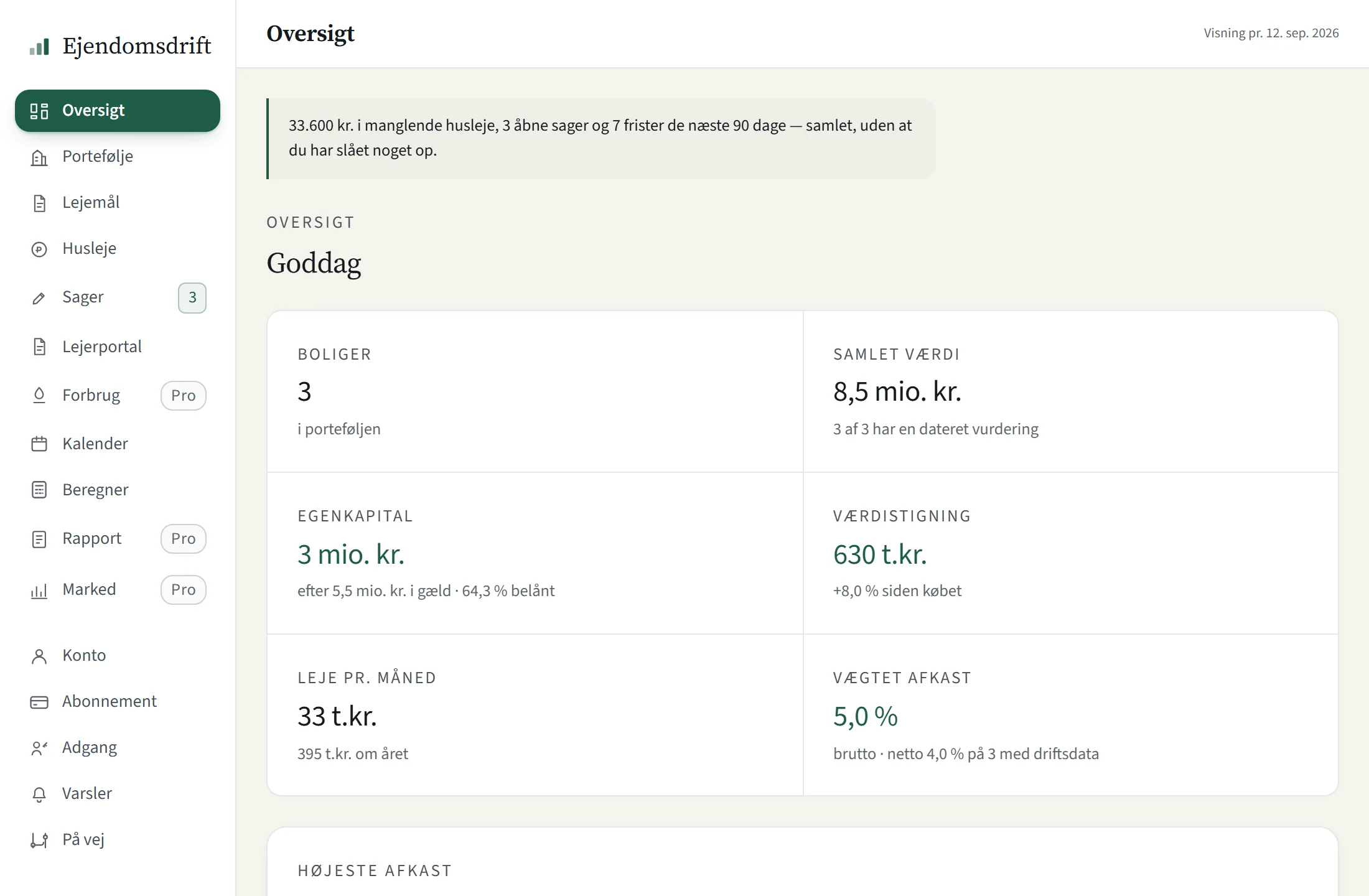
Task: Click the Lejerportal document icon
Action: [39, 347]
